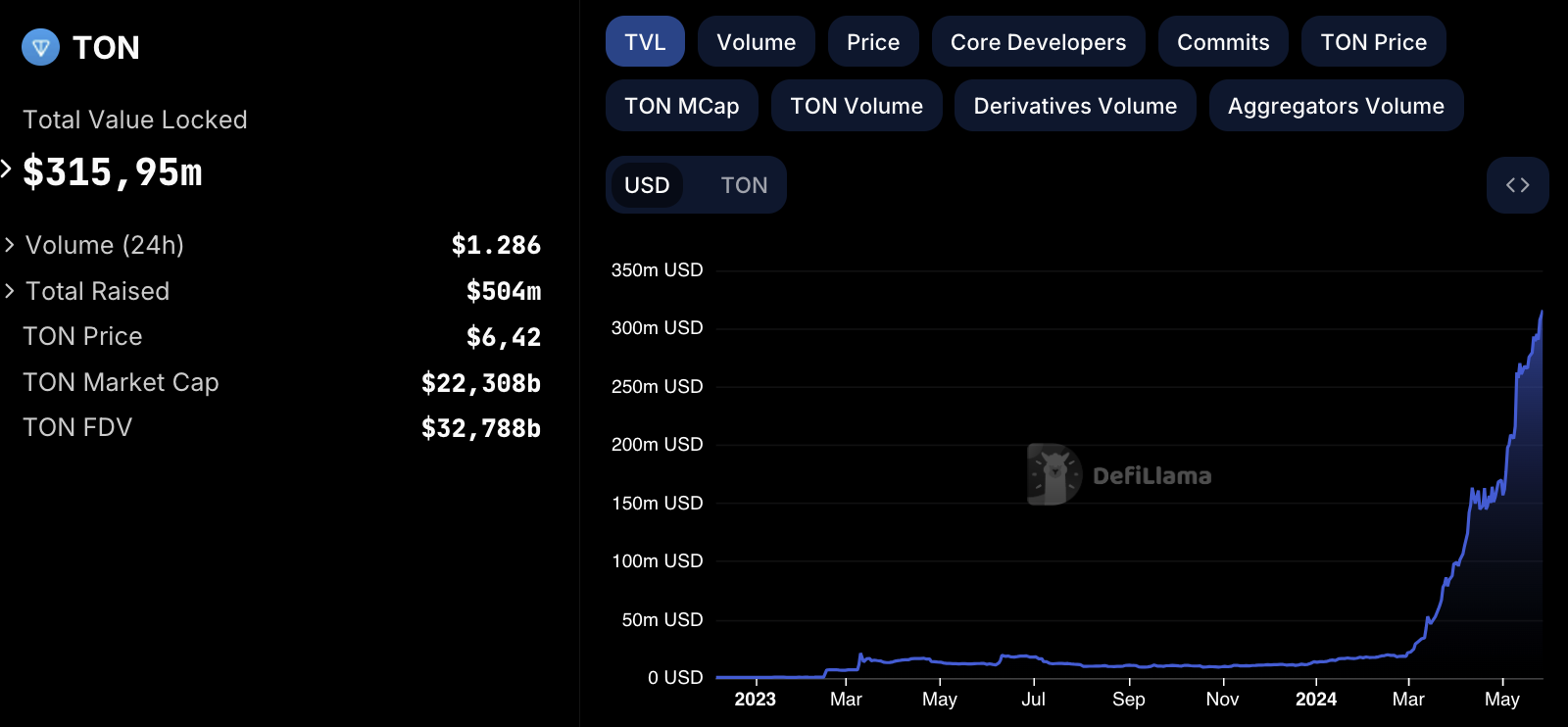Enable the TON Price series
Image resolution: width=1568 pixels, height=727 pixels.
click(x=1373, y=42)
